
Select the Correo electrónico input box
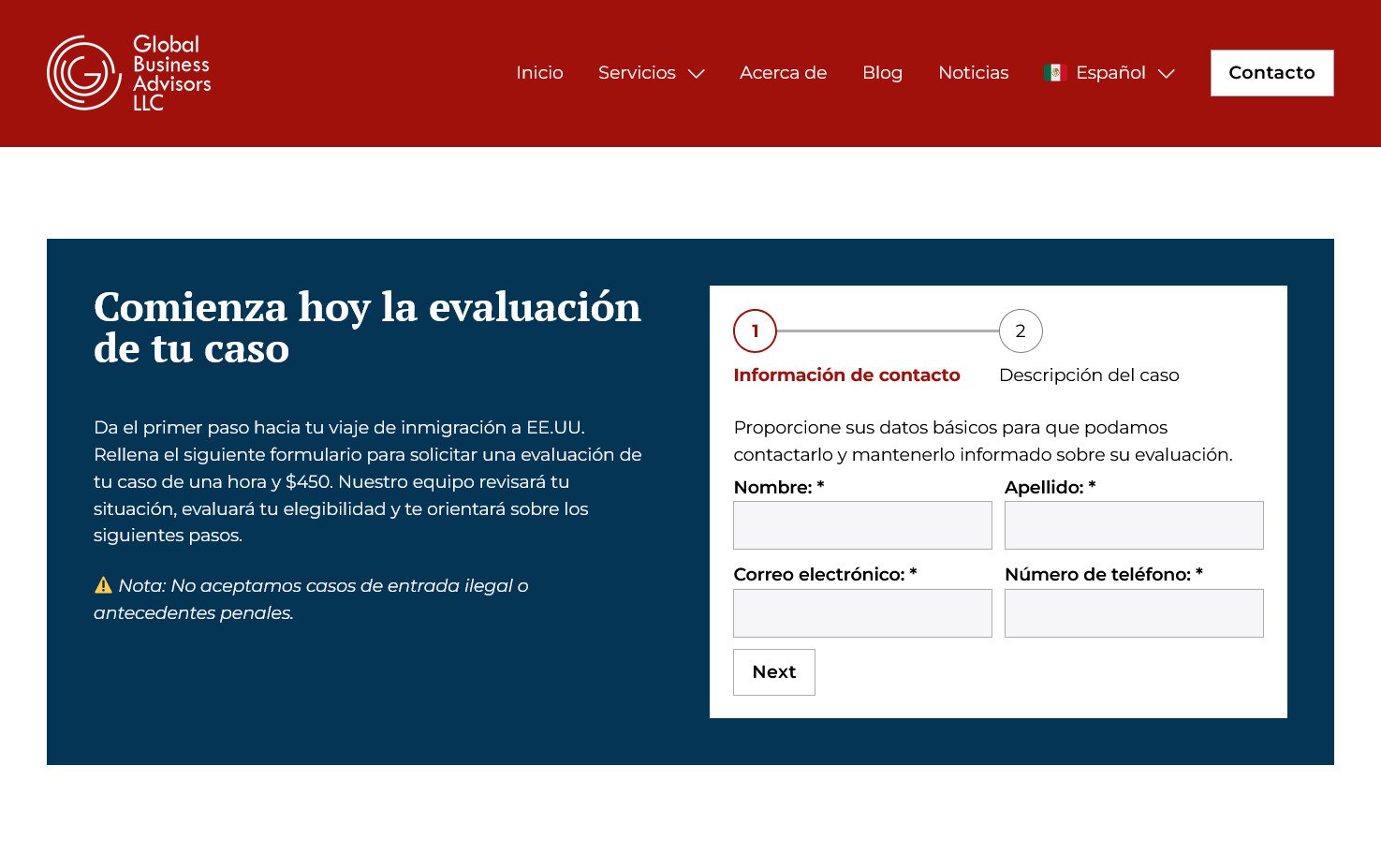point(862,613)
